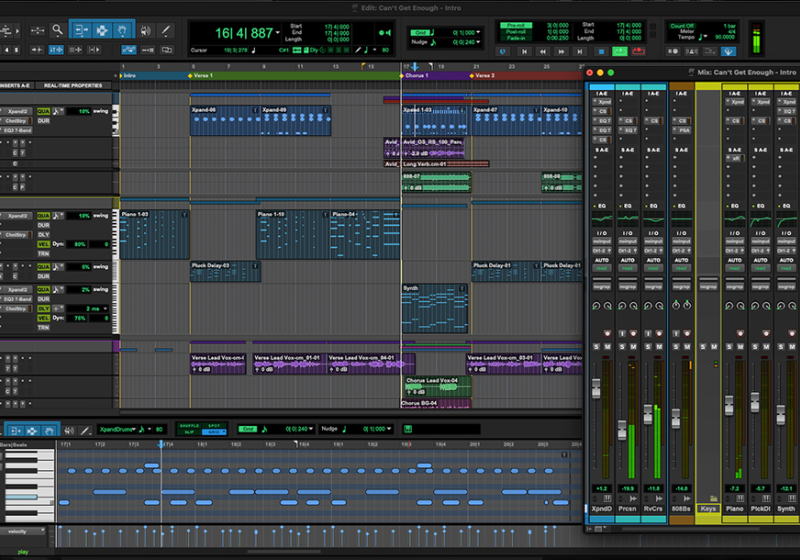Viewport: 800px width, 560px height.
Task: Click Fast Forward transport button
Action: pyautogui.click(x=562, y=52)
